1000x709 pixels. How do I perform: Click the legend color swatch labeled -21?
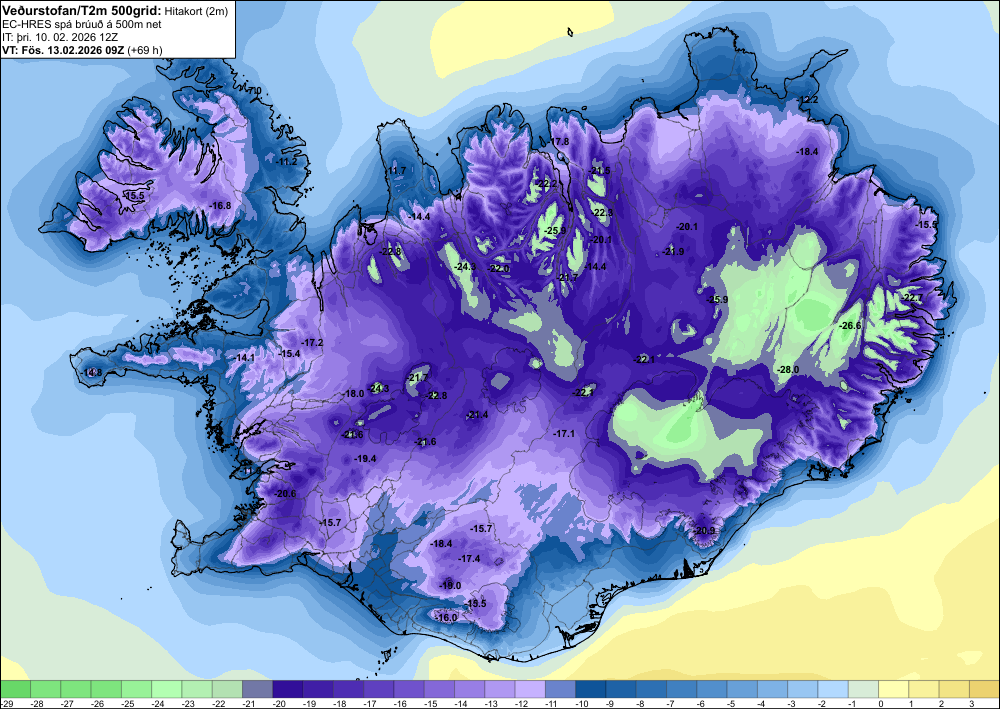[x=257, y=689]
